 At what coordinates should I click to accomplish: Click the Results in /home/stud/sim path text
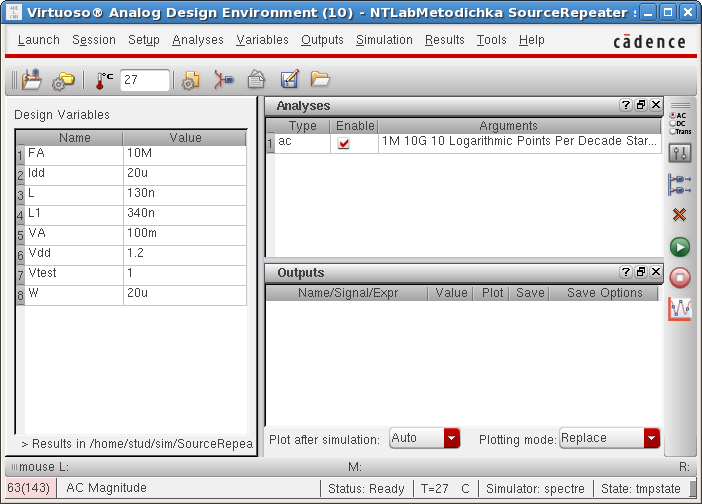pyautogui.click(x=137, y=444)
